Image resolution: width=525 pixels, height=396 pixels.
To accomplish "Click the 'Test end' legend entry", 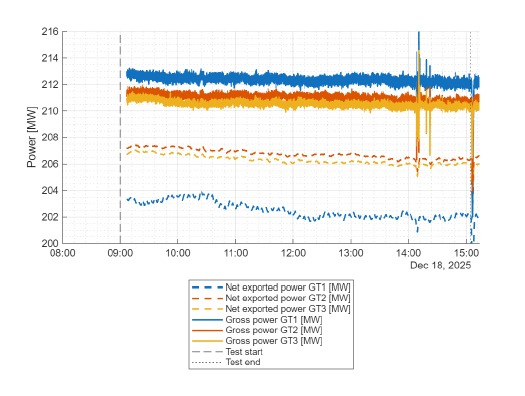I will point(226,362).
